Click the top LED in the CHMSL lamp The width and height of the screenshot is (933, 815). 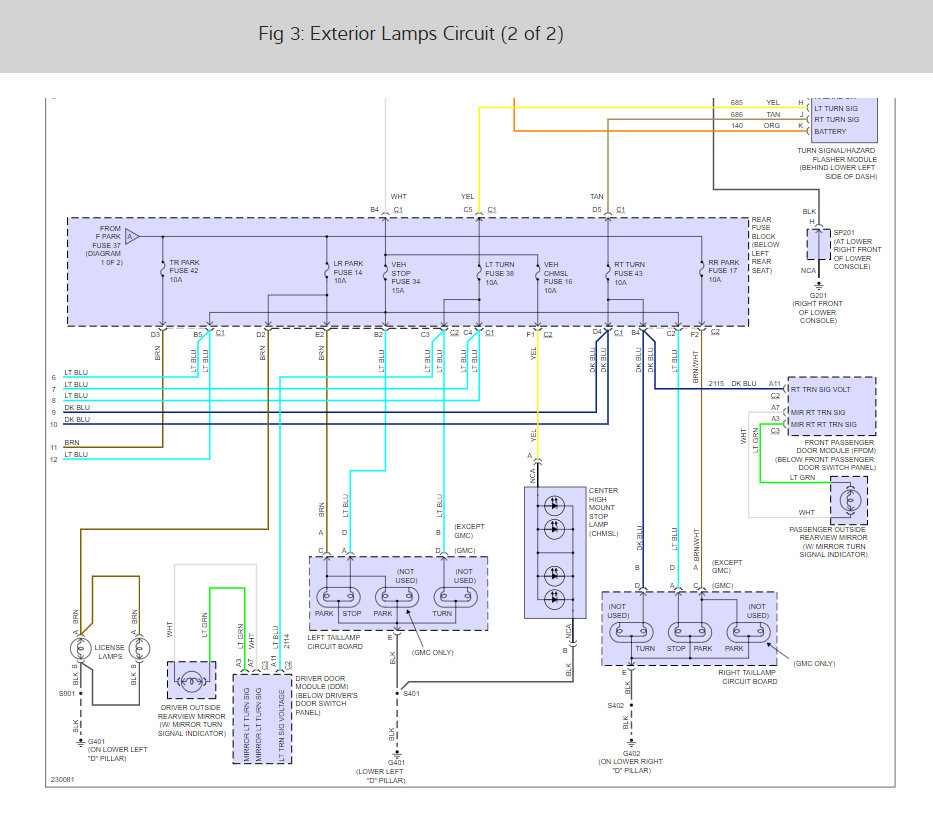coord(555,506)
